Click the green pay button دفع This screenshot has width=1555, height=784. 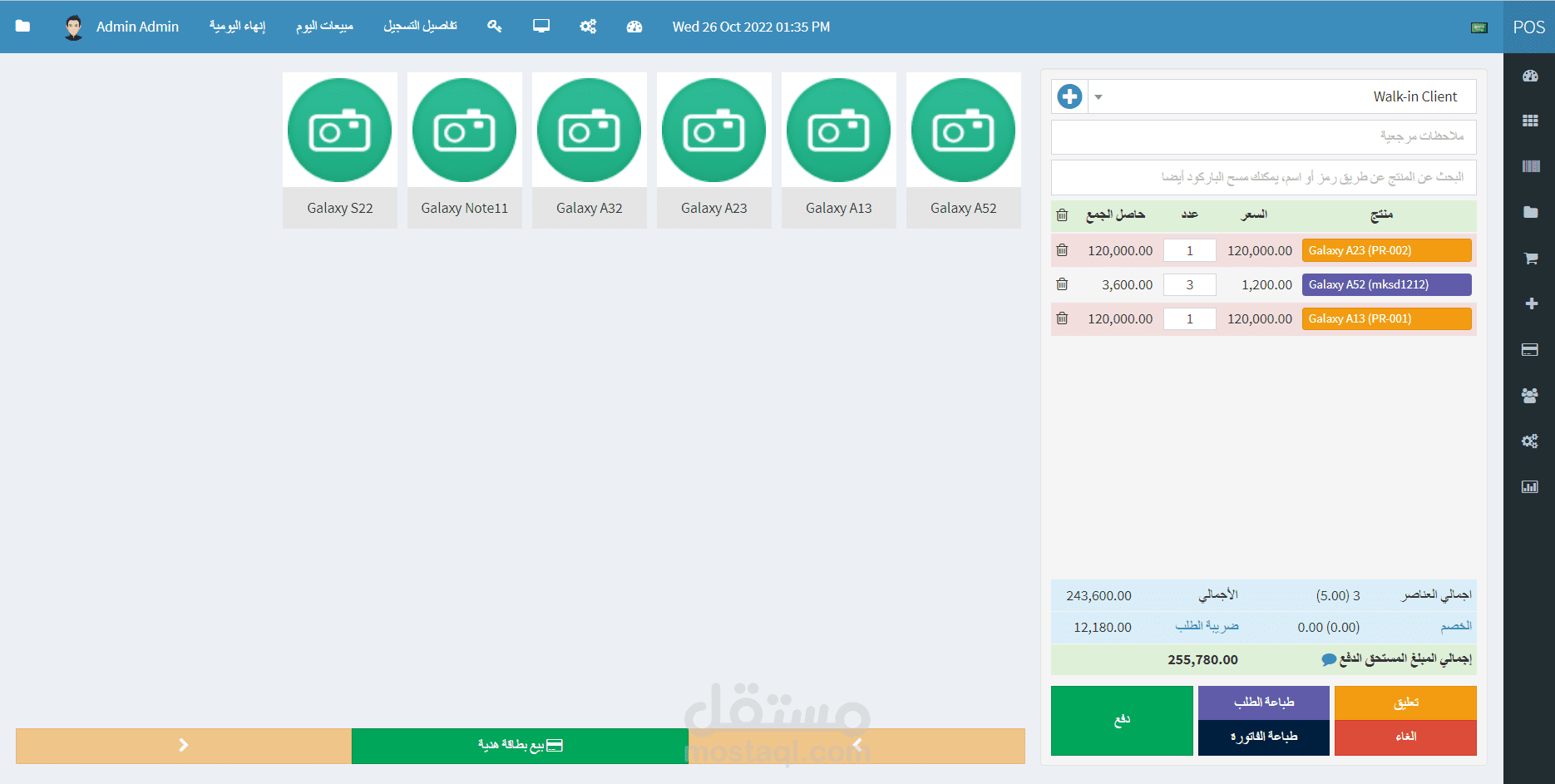pyautogui.click(x=1122, y=721)
